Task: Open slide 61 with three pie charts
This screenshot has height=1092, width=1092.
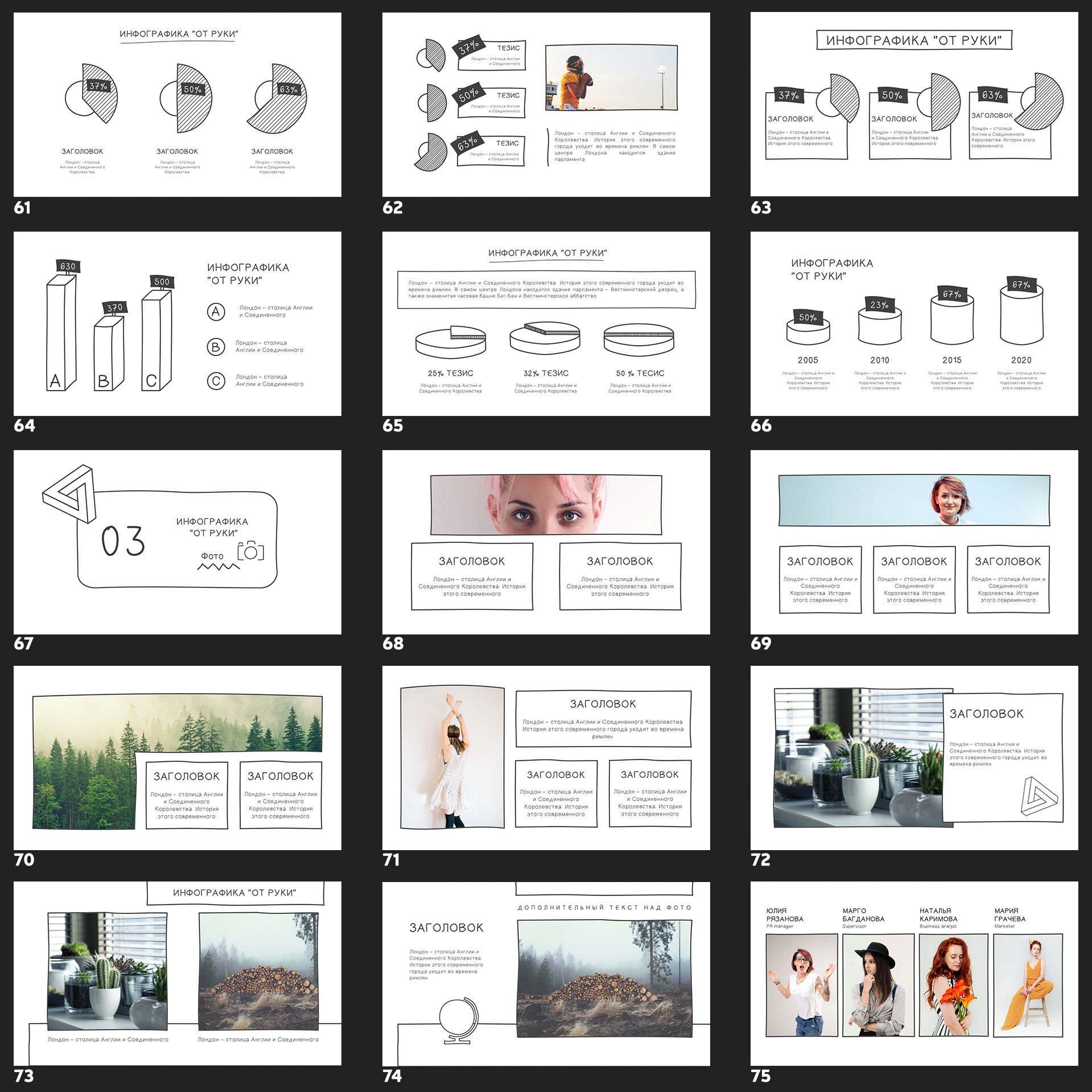Action: pyautogui.click(x=178, y=105)
